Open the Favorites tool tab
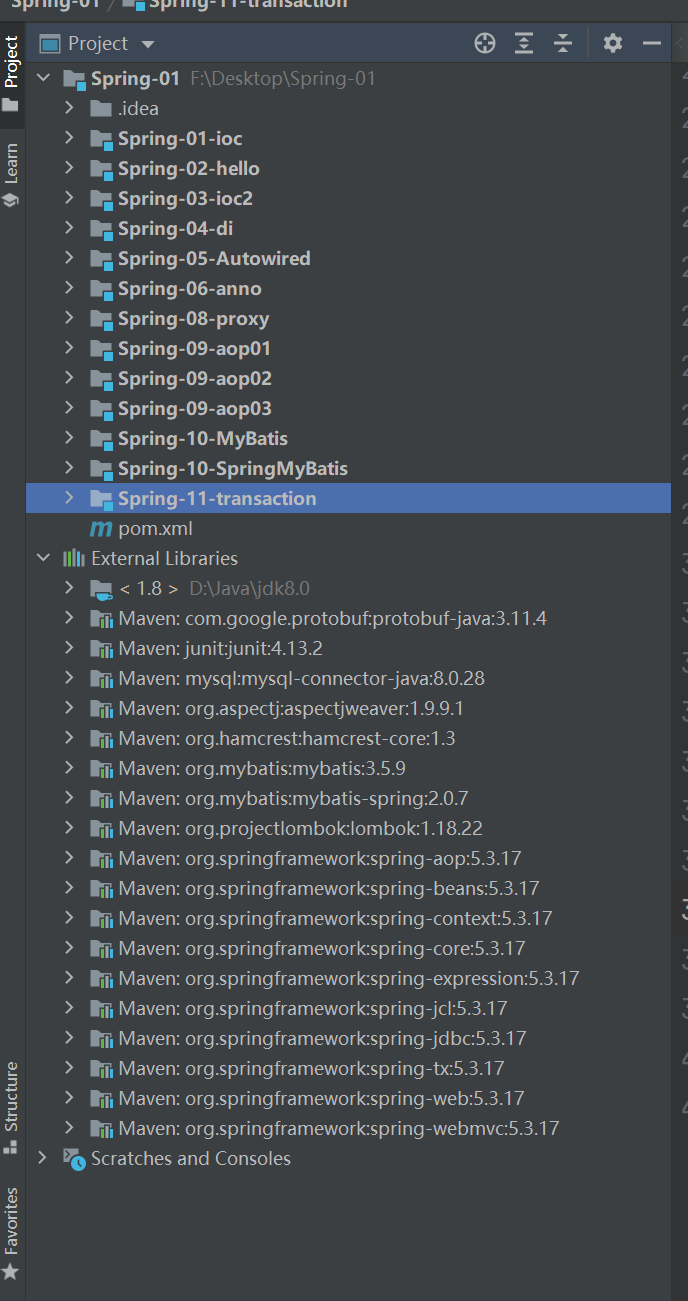The image size is (688, 1301). (11, 1230)
